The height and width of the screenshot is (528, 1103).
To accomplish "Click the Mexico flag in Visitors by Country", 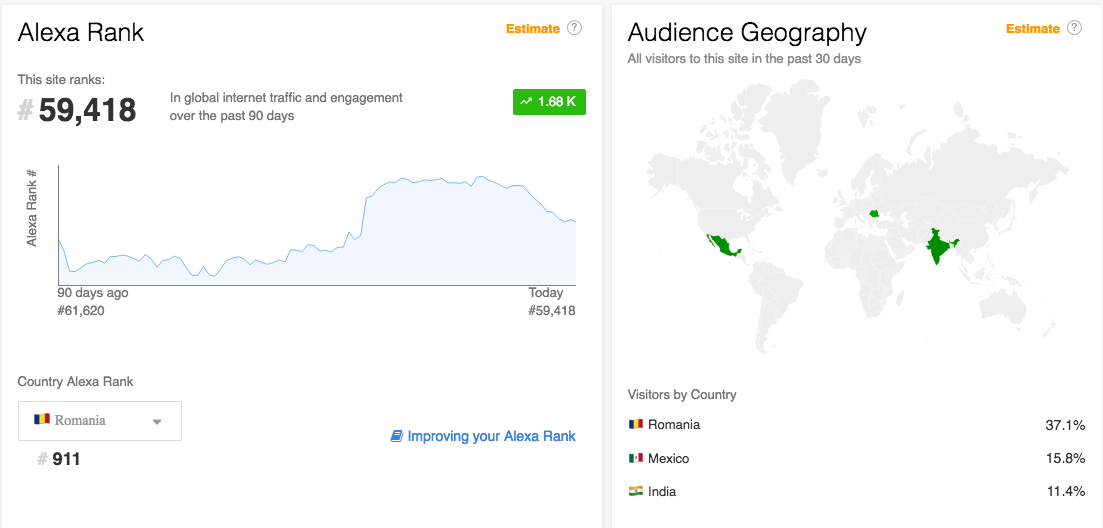I will (635, 458).
